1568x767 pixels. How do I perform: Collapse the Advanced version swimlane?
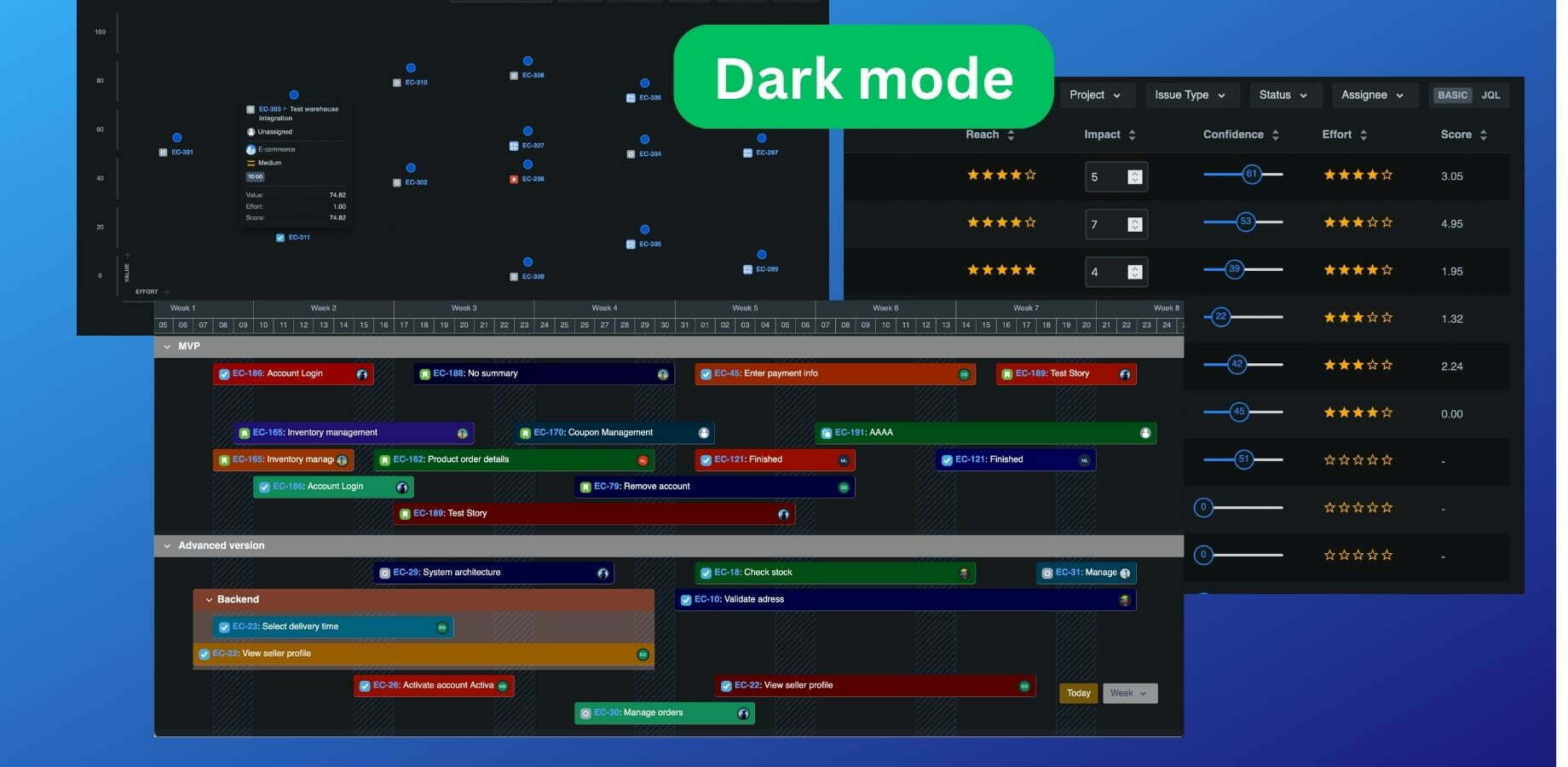point(167,546)
